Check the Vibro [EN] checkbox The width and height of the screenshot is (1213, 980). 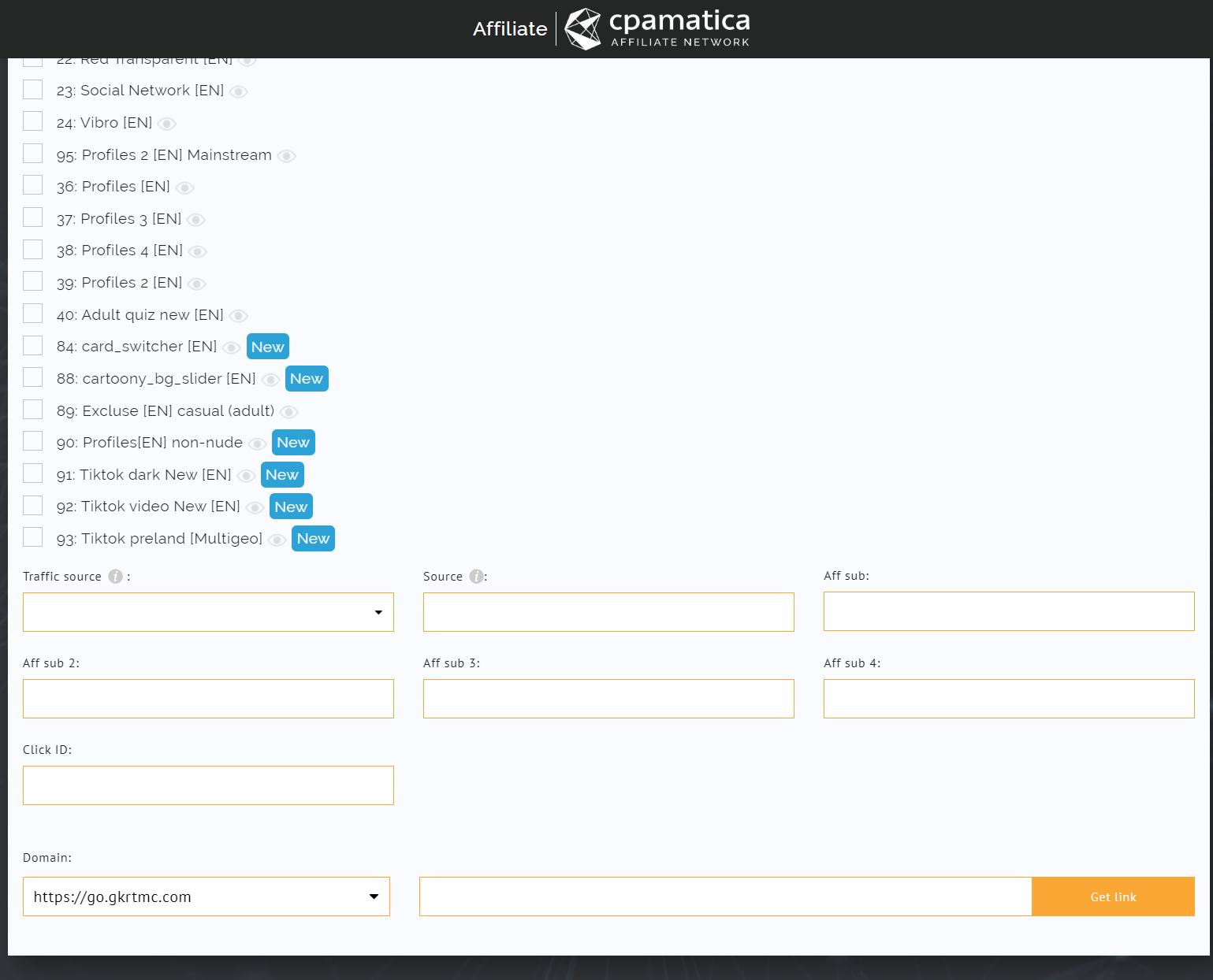click(32, 121)
